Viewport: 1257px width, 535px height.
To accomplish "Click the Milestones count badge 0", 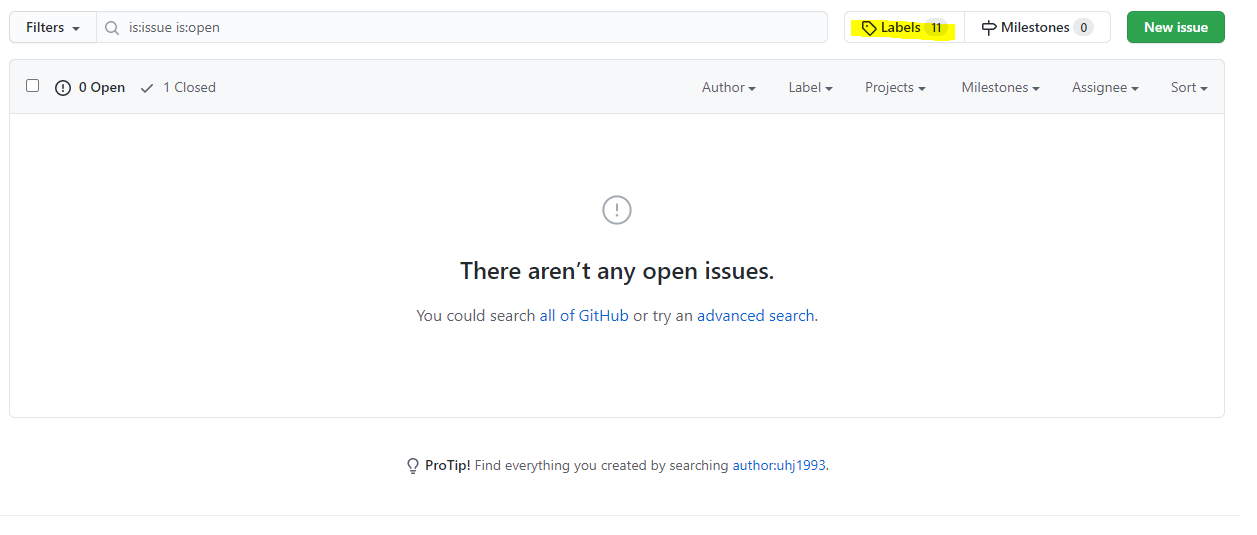I will coord(1084,28).
